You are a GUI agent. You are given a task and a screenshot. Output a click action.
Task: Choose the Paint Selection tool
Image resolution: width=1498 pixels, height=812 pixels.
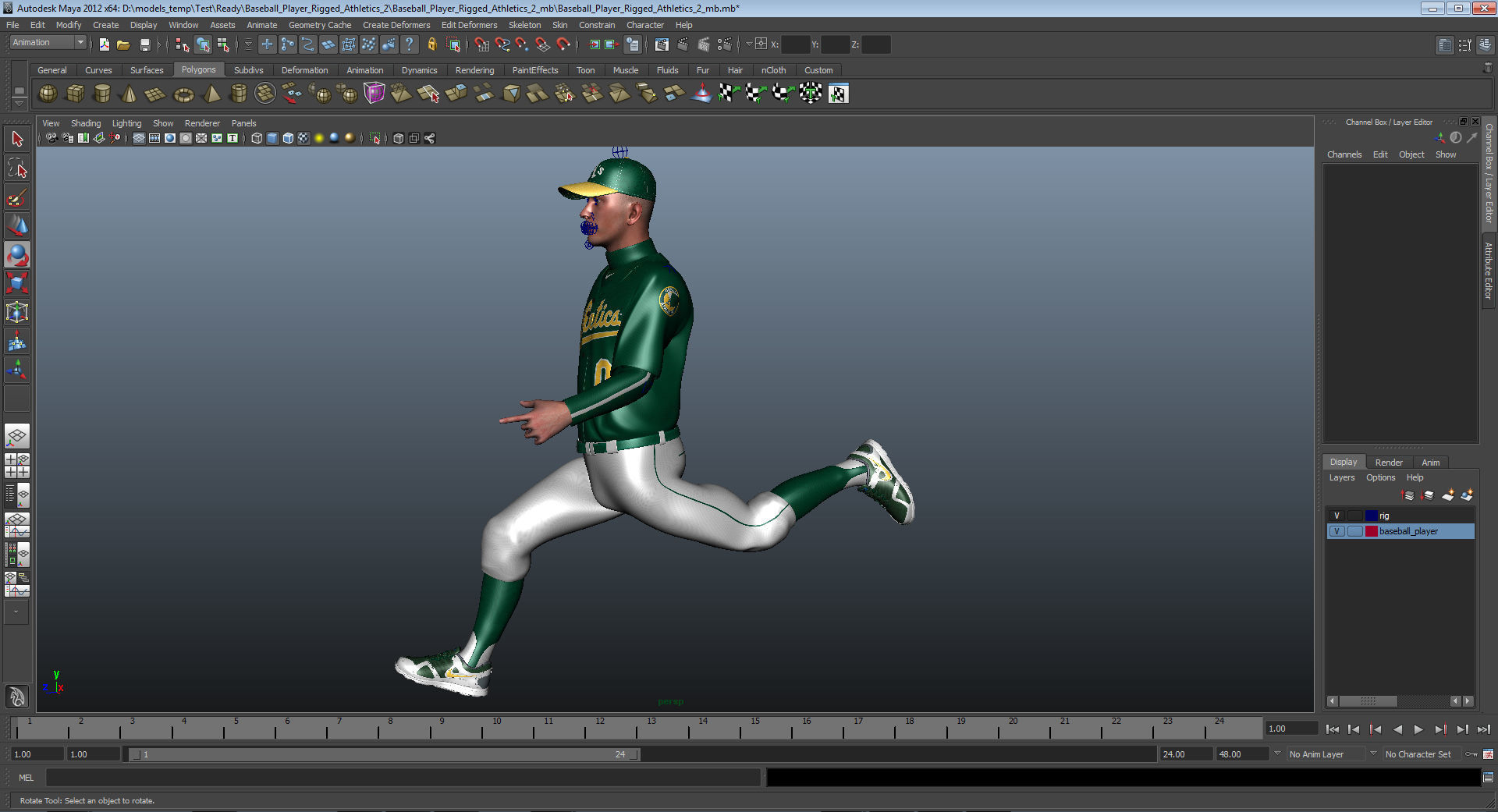17,197
